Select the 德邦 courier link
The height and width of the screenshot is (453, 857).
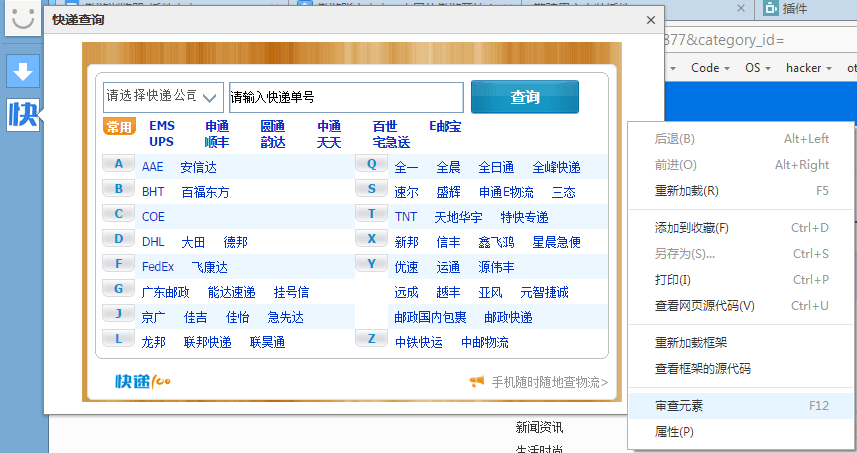[236, 242]
